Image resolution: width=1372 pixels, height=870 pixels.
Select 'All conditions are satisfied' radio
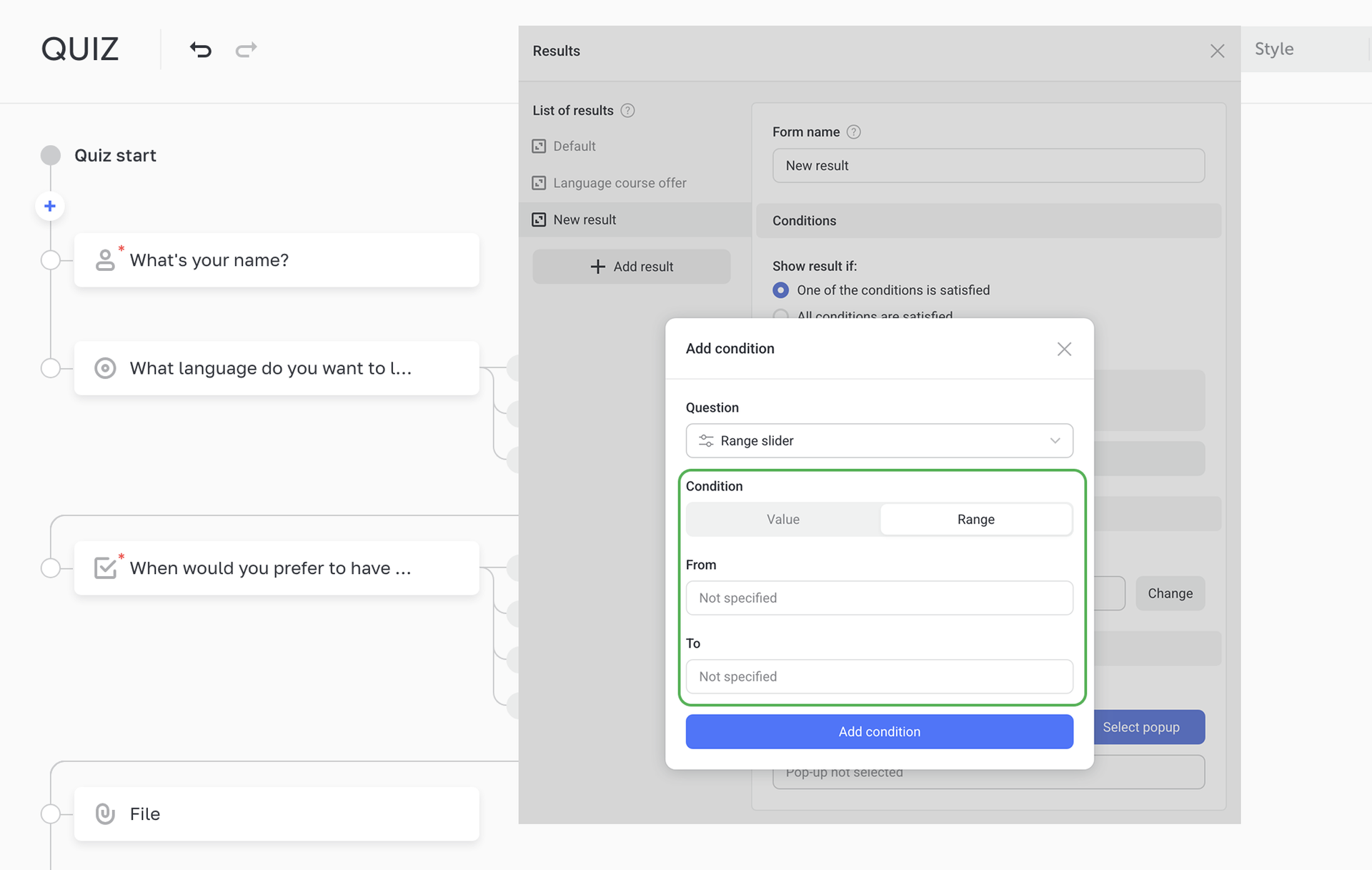781,315
